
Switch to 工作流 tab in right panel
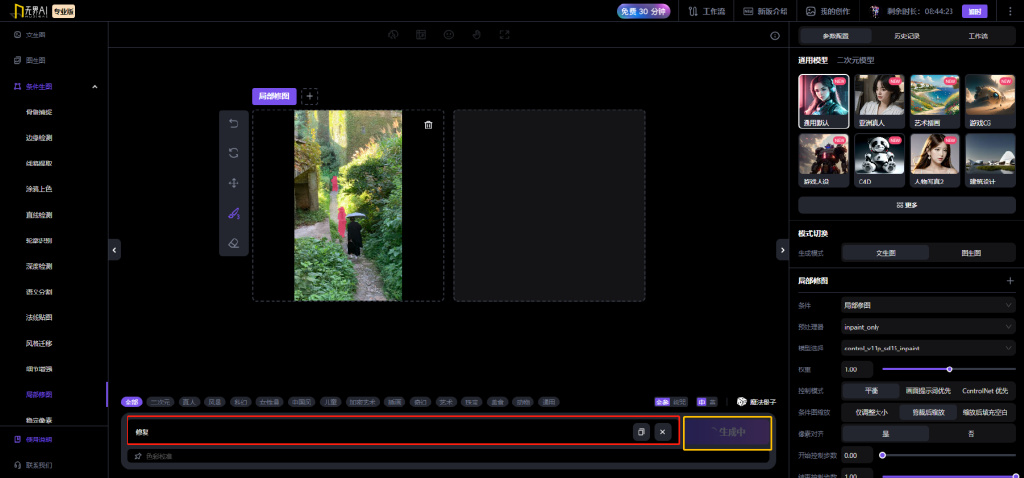tap(978, 36)
